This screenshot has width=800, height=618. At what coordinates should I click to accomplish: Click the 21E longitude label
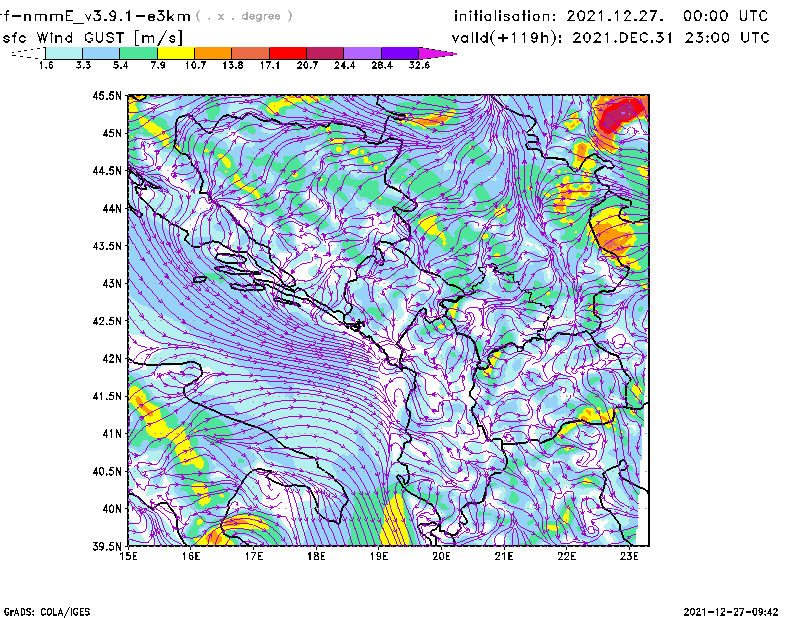coord(504,556)
